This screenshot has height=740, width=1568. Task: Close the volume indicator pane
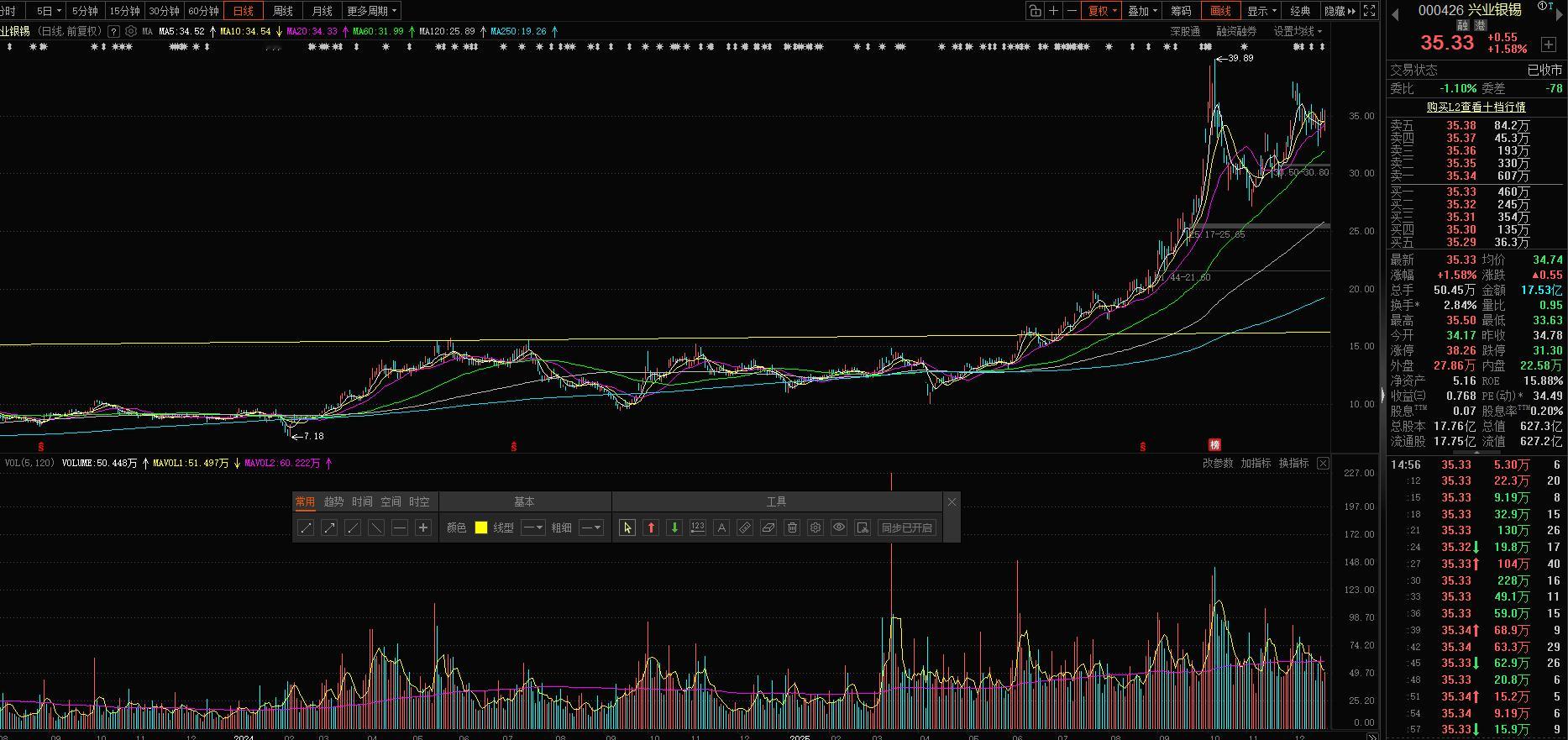click(x=1323, y=463)
